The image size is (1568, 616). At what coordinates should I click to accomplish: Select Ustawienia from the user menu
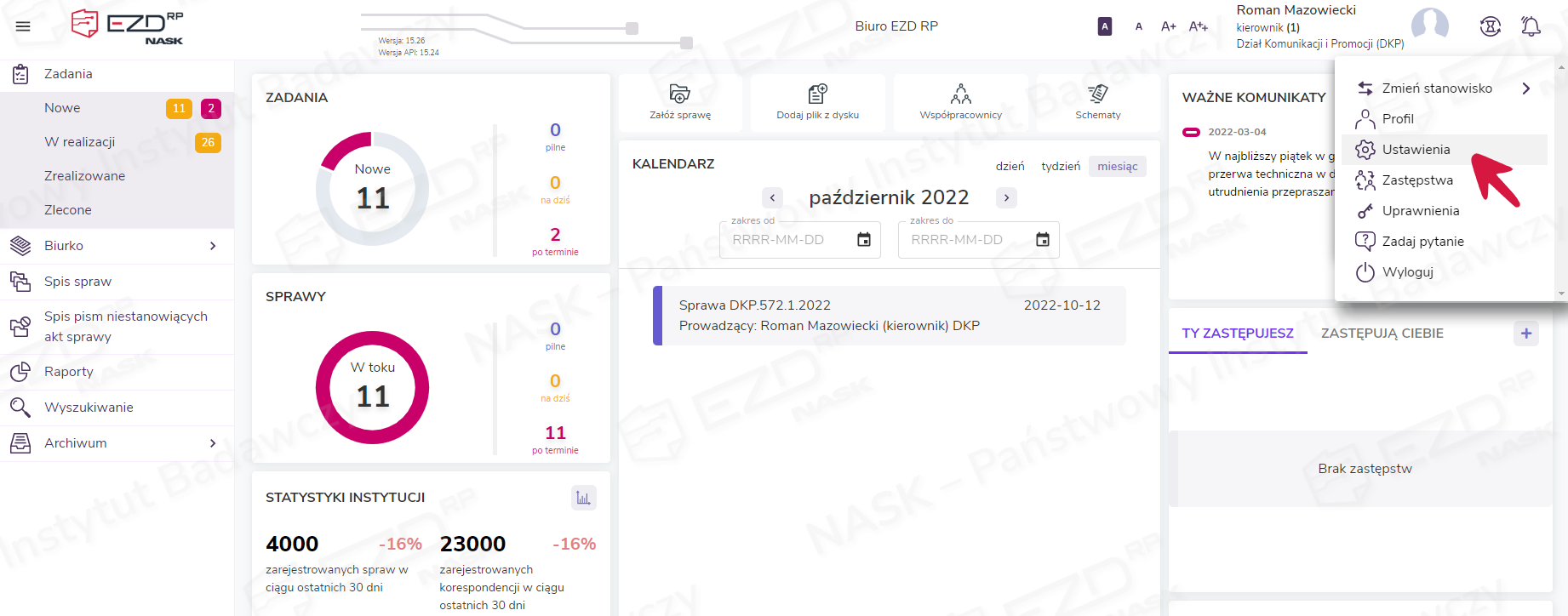pos(1416,150)
